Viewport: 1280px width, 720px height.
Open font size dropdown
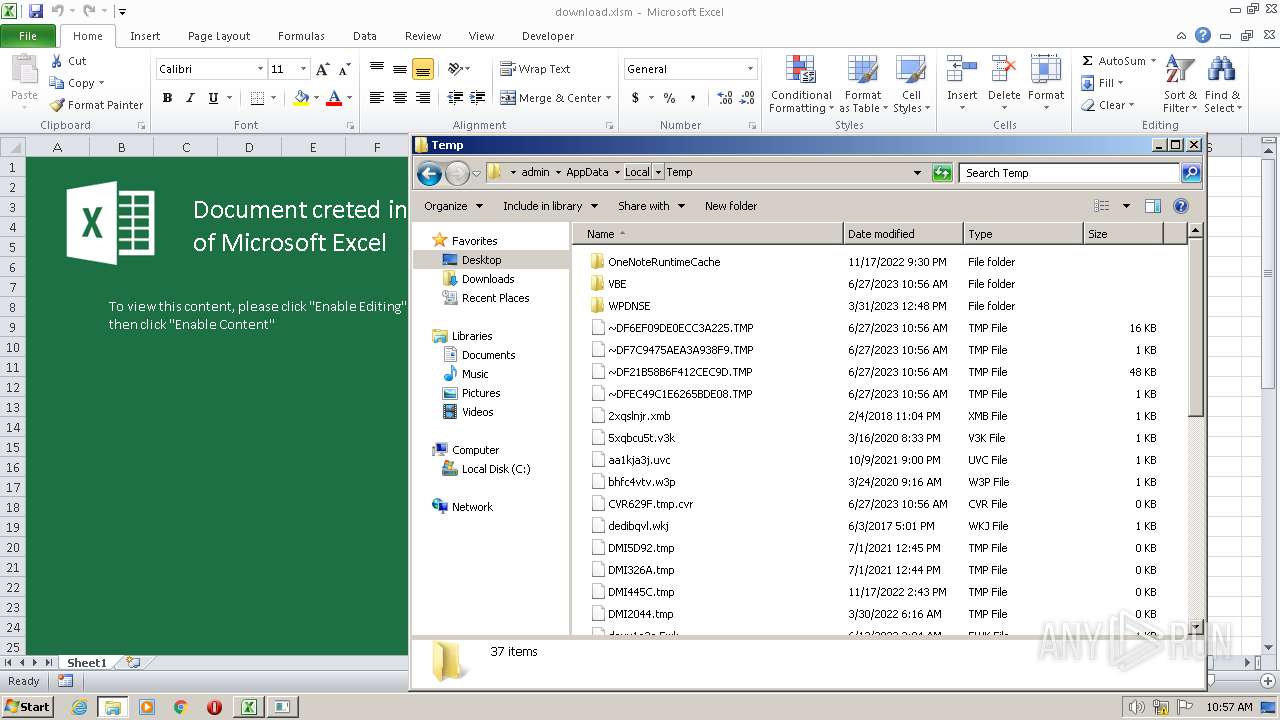click(x=303, y=69)
